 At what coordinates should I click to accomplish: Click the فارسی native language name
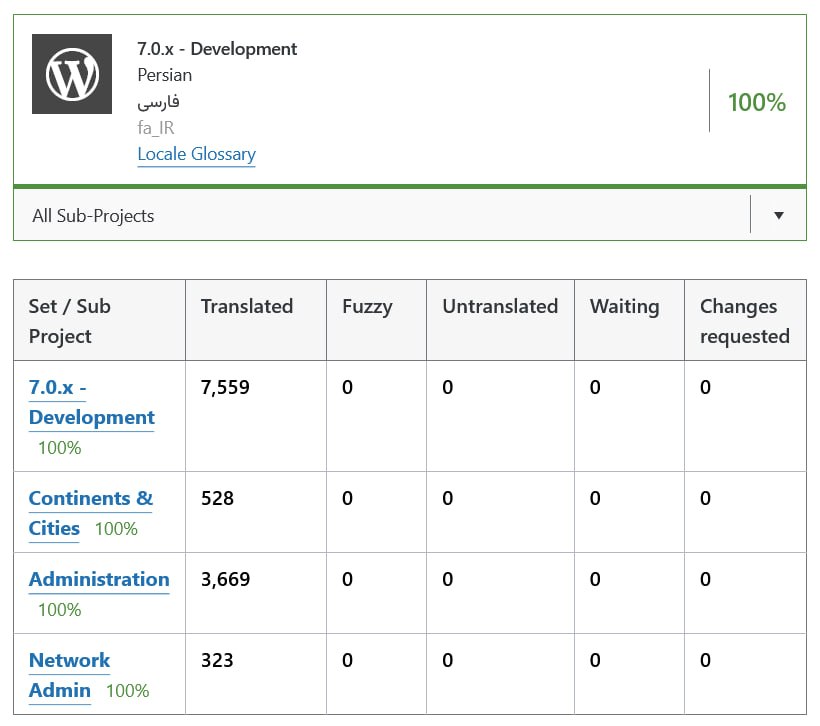[158, 101]
